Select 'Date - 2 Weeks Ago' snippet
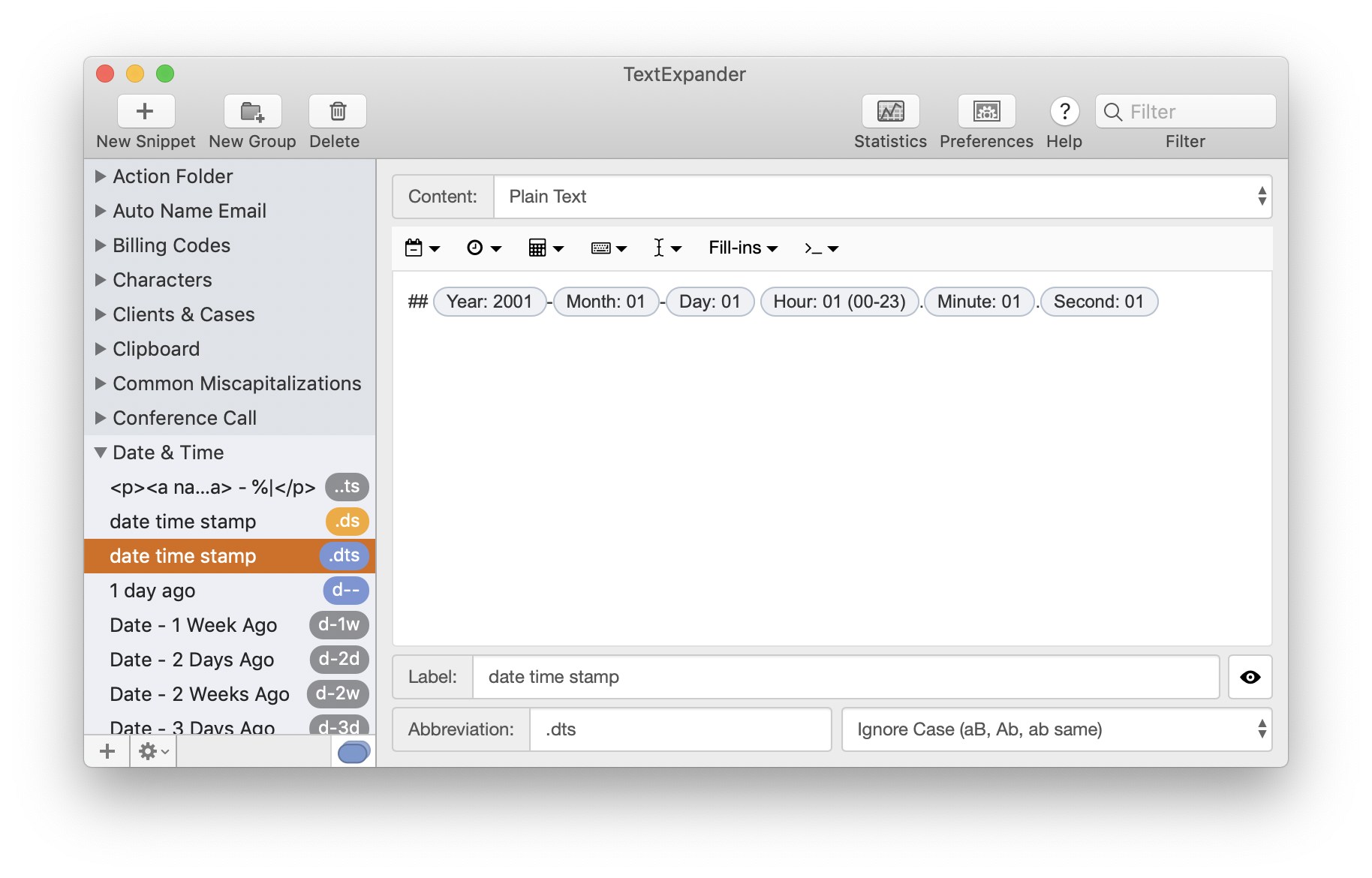This screenshot has height=878, width=1372. tap(230, 694)
